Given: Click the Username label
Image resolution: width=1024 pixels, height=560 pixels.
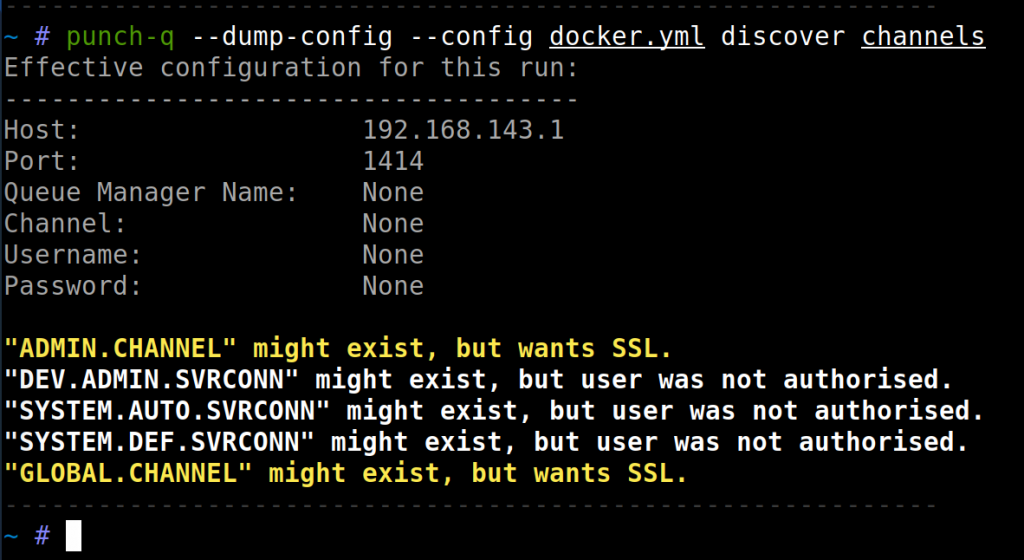Looking at the screenshot, I should (x=73, y=255).
